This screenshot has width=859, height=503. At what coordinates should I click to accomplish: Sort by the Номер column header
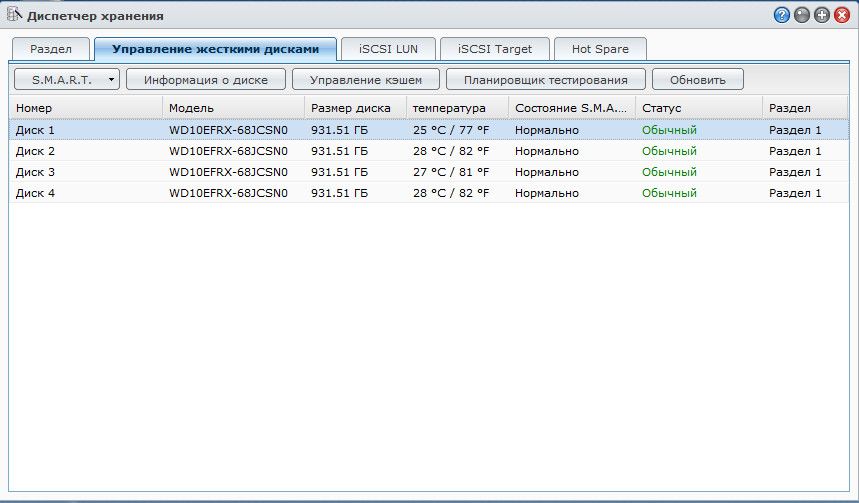tap(85, 108)
